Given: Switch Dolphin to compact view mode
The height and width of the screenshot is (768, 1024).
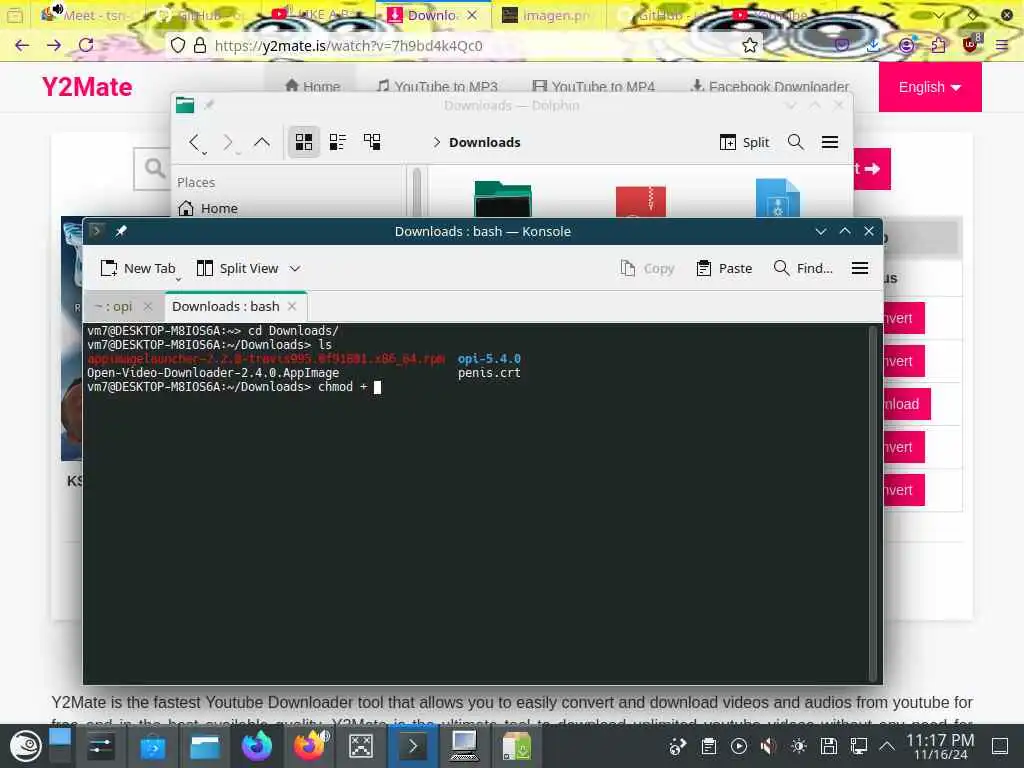Looking at the screenshot, I should pyautogui.click(x=338, y=142).
